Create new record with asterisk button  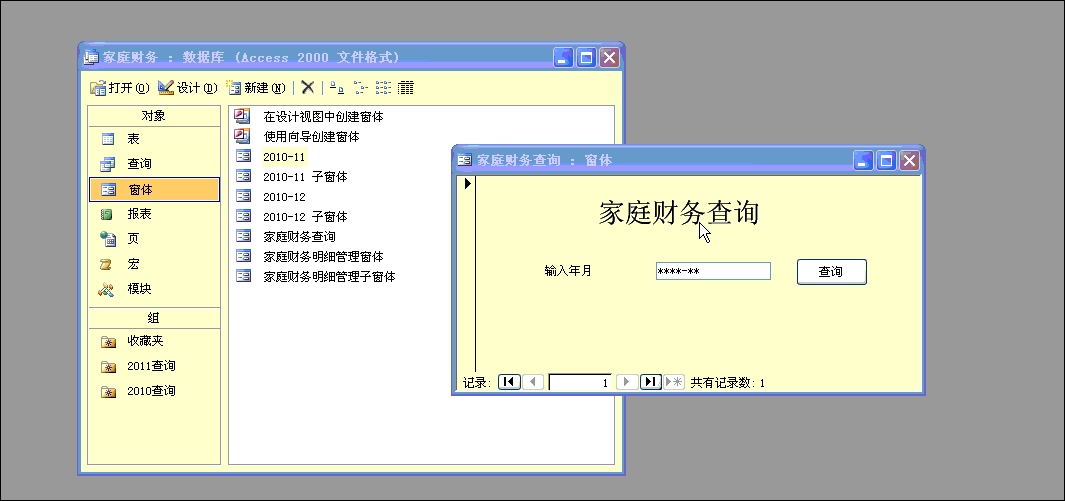[674, 382]
